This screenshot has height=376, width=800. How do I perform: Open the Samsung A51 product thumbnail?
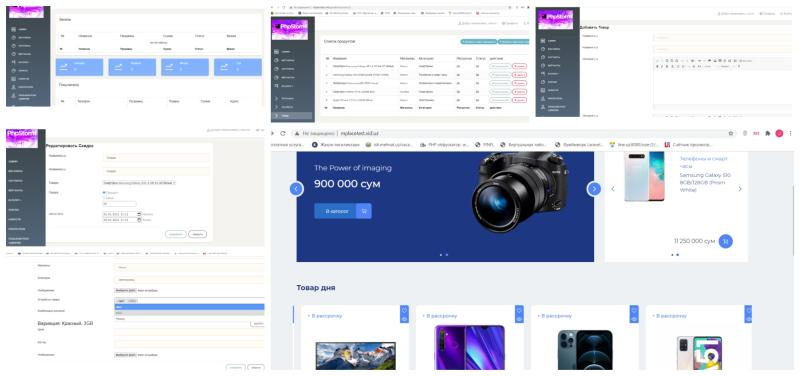[699, 353]
